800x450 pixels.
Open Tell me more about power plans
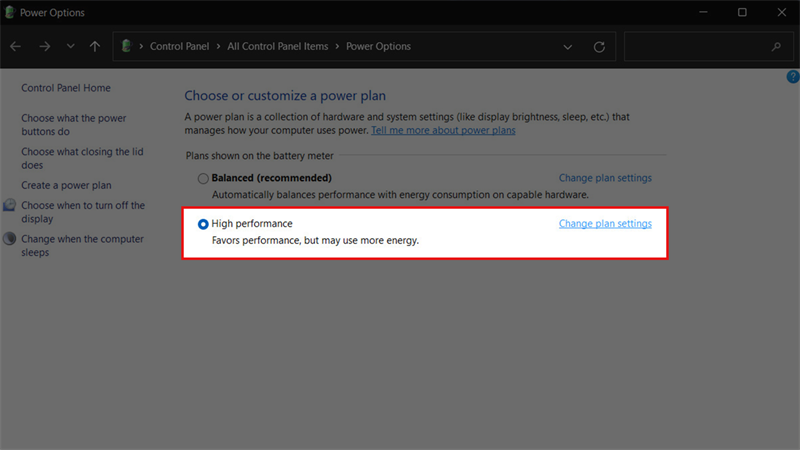[x=443, y=130]
